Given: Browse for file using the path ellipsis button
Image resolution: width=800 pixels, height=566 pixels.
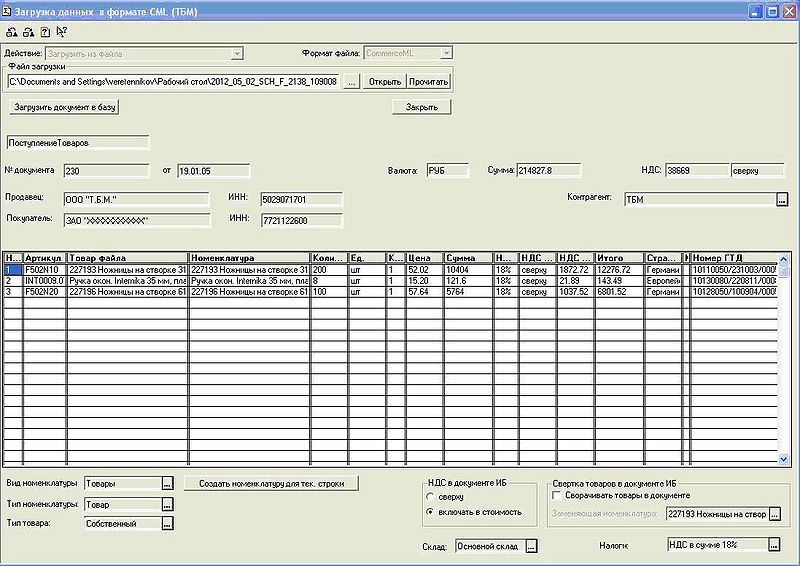Looking at the screenshot, I should pos(352,81).
